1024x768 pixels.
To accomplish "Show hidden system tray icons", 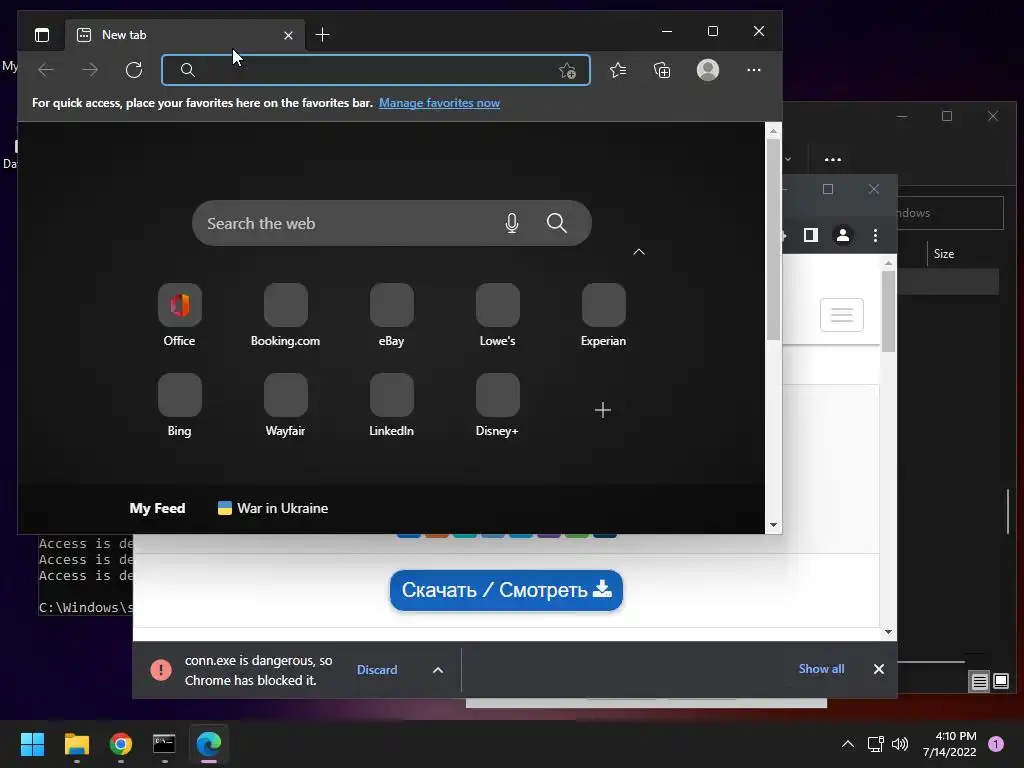I will tap(848, 744).
